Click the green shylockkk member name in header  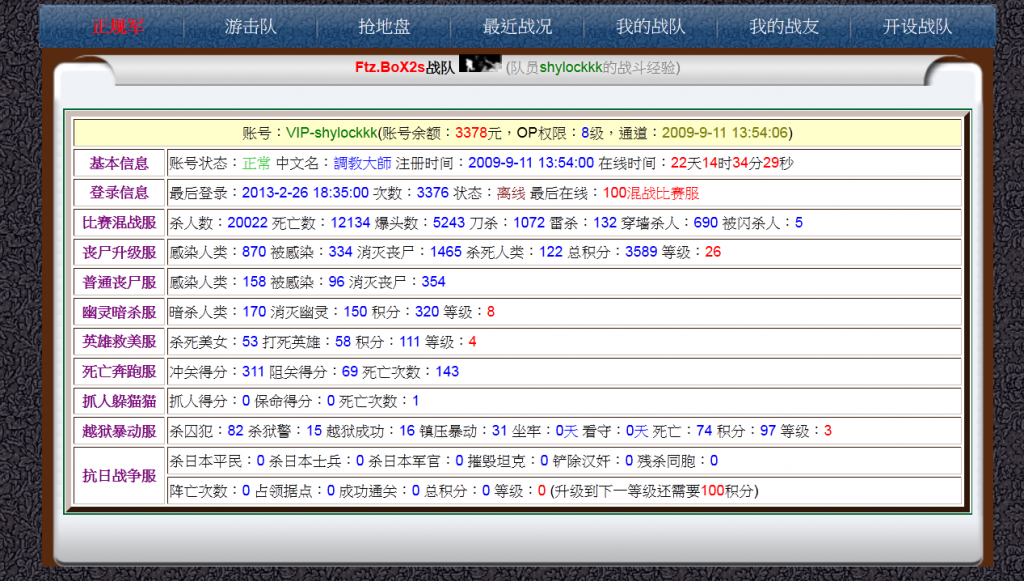(571, 67)
